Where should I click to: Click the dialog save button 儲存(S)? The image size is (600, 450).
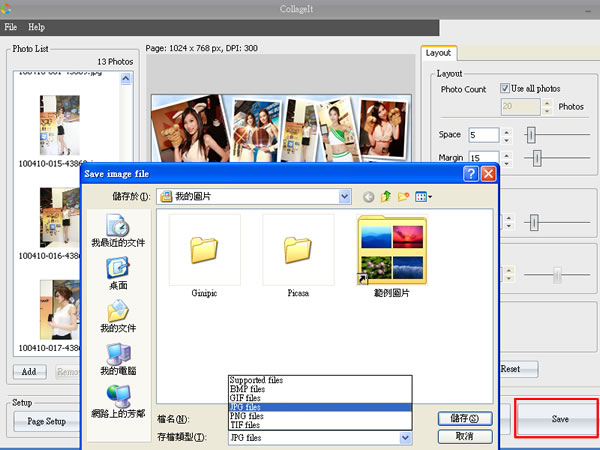point(465,418)
